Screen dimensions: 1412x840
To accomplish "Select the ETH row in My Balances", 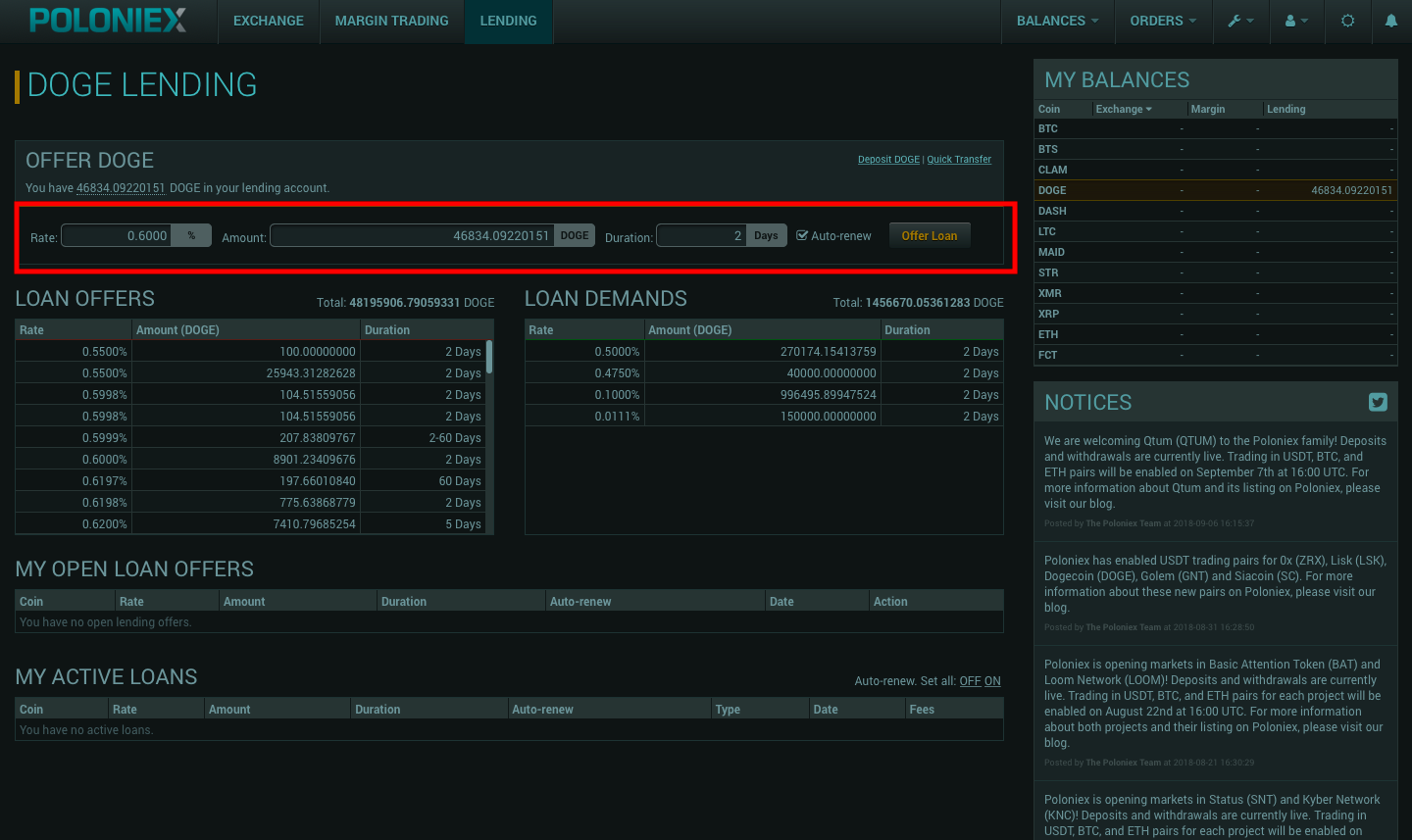I will (x=1048, y=334).
